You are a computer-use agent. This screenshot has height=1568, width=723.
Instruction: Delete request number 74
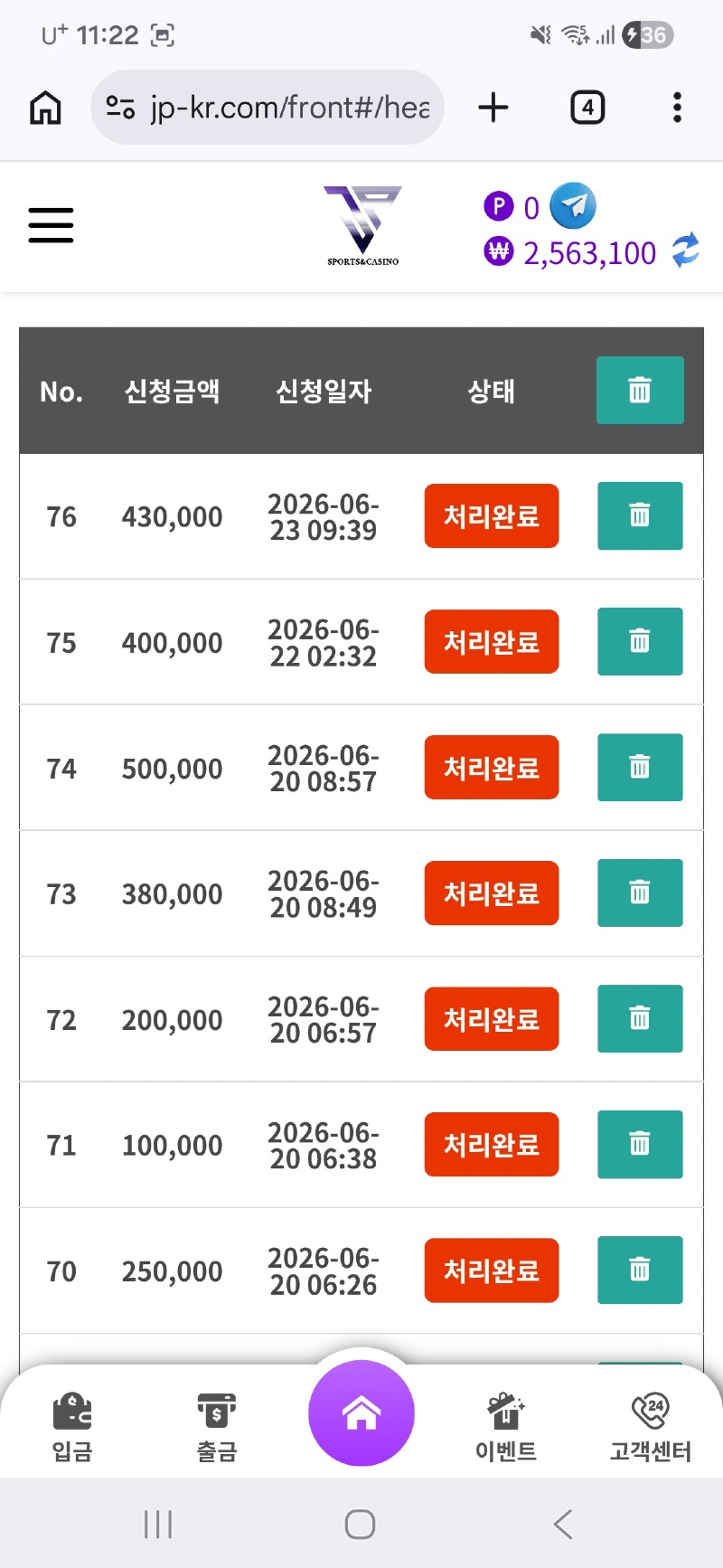pos(640,768)
